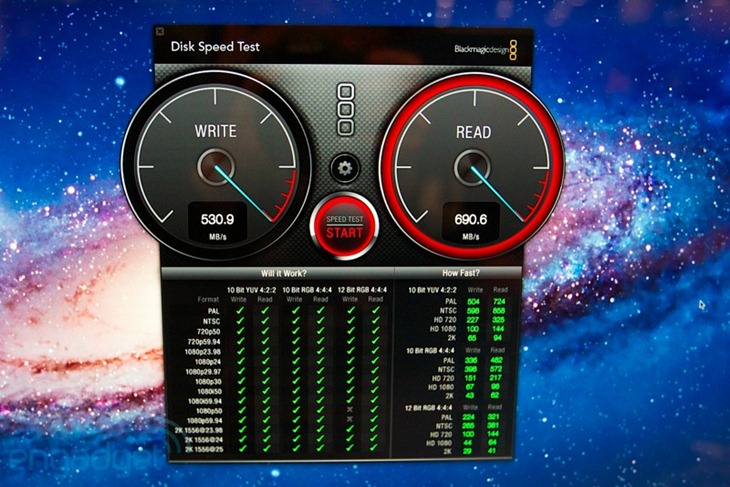Select the 325 read value for HD 720
The image size is (730, 487).
(499, 320)
